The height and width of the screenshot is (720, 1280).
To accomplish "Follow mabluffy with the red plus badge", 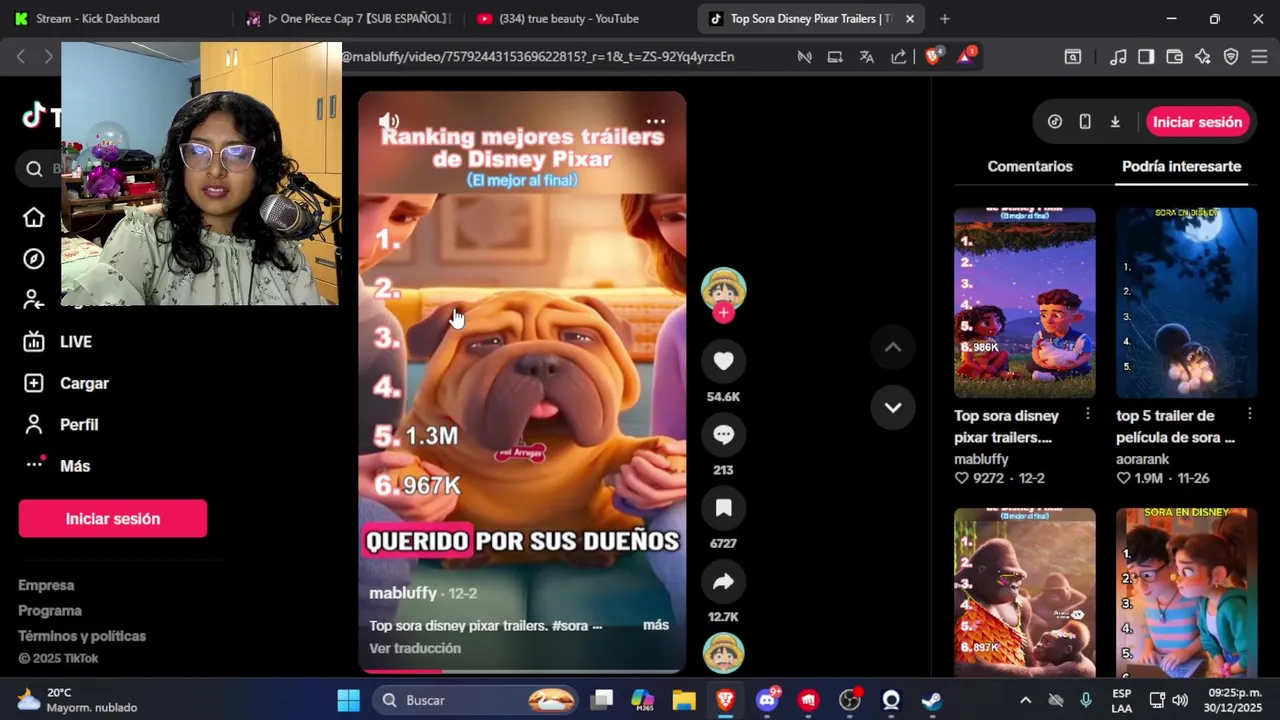I will point(723,313).
